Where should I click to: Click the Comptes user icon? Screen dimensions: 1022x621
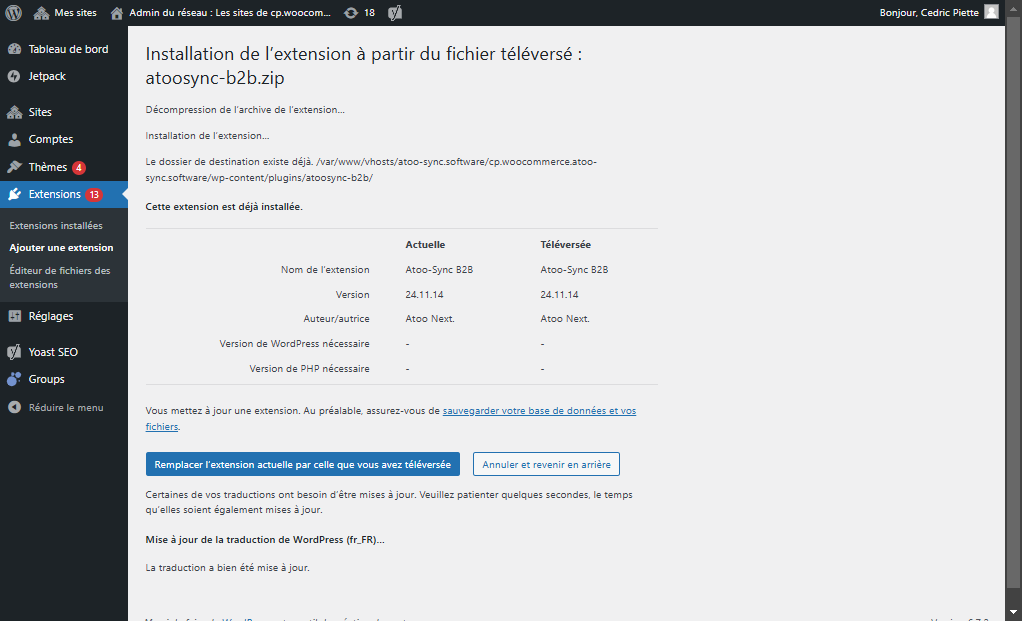(14, 139)
